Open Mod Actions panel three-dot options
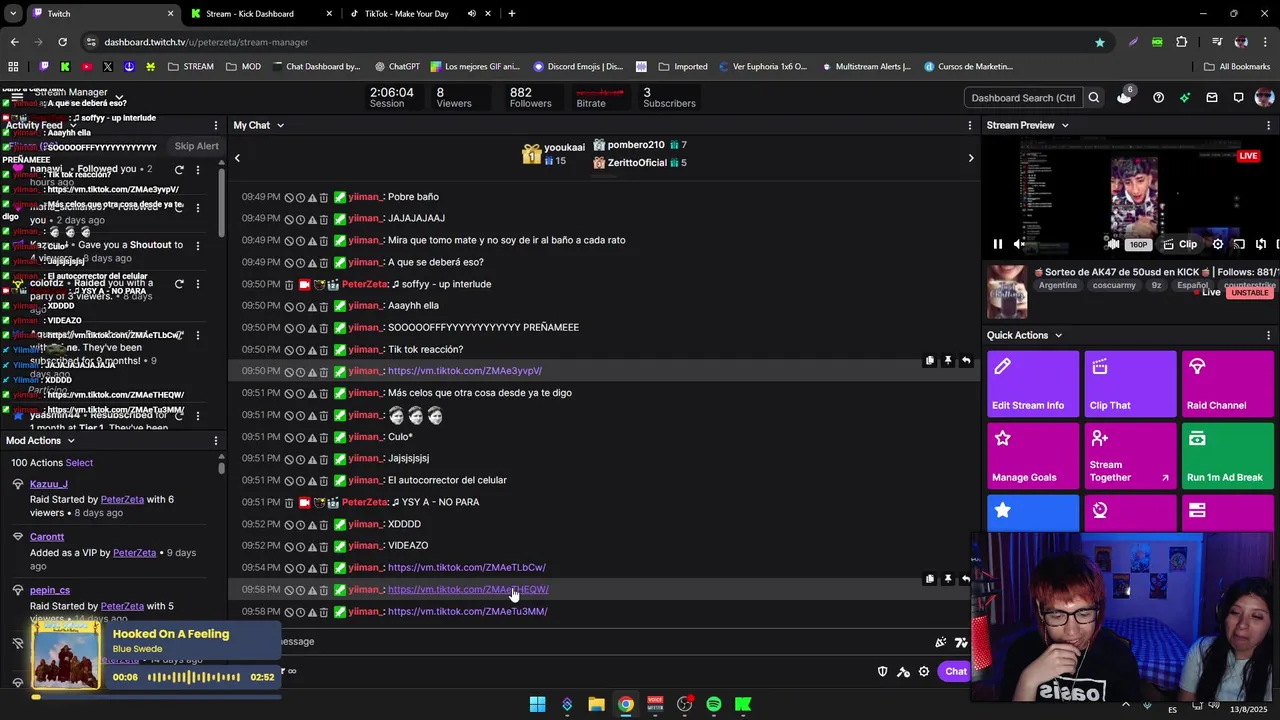The width and height of the screenshot is (1280, 720). pyautogui.click(x=215, y=440)
